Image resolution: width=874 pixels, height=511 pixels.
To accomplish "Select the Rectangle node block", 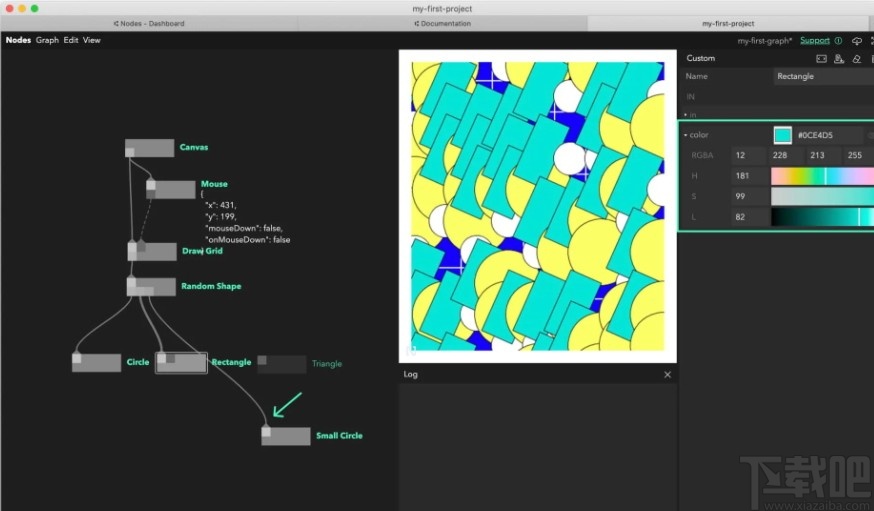I will [181, 363].
